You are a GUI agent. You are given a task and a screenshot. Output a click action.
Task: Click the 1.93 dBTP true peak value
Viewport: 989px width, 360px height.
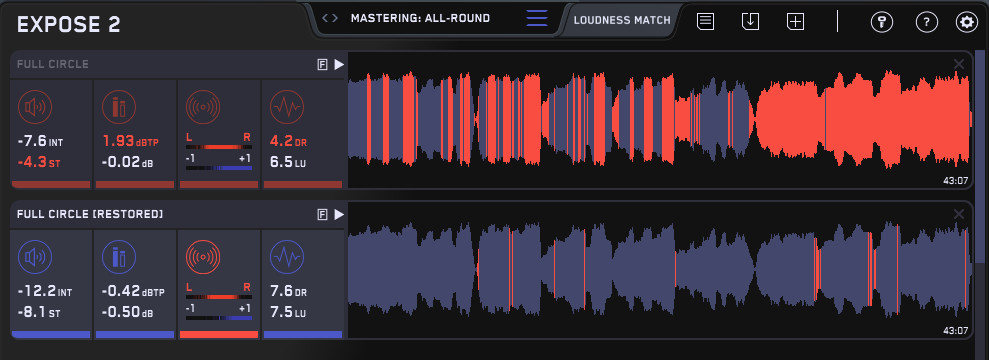(131, 141)
